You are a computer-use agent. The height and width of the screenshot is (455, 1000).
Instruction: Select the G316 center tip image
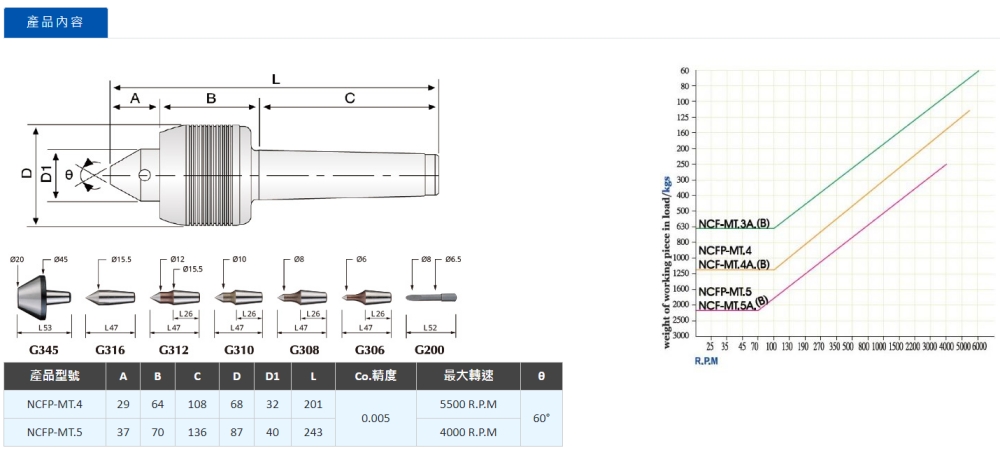[x=110, y=297]
